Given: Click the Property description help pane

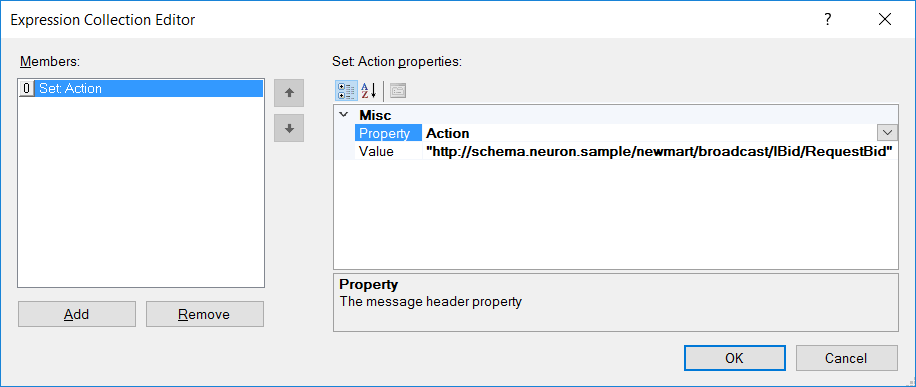Looking at the screenshot, I should [x=616, y=302].
